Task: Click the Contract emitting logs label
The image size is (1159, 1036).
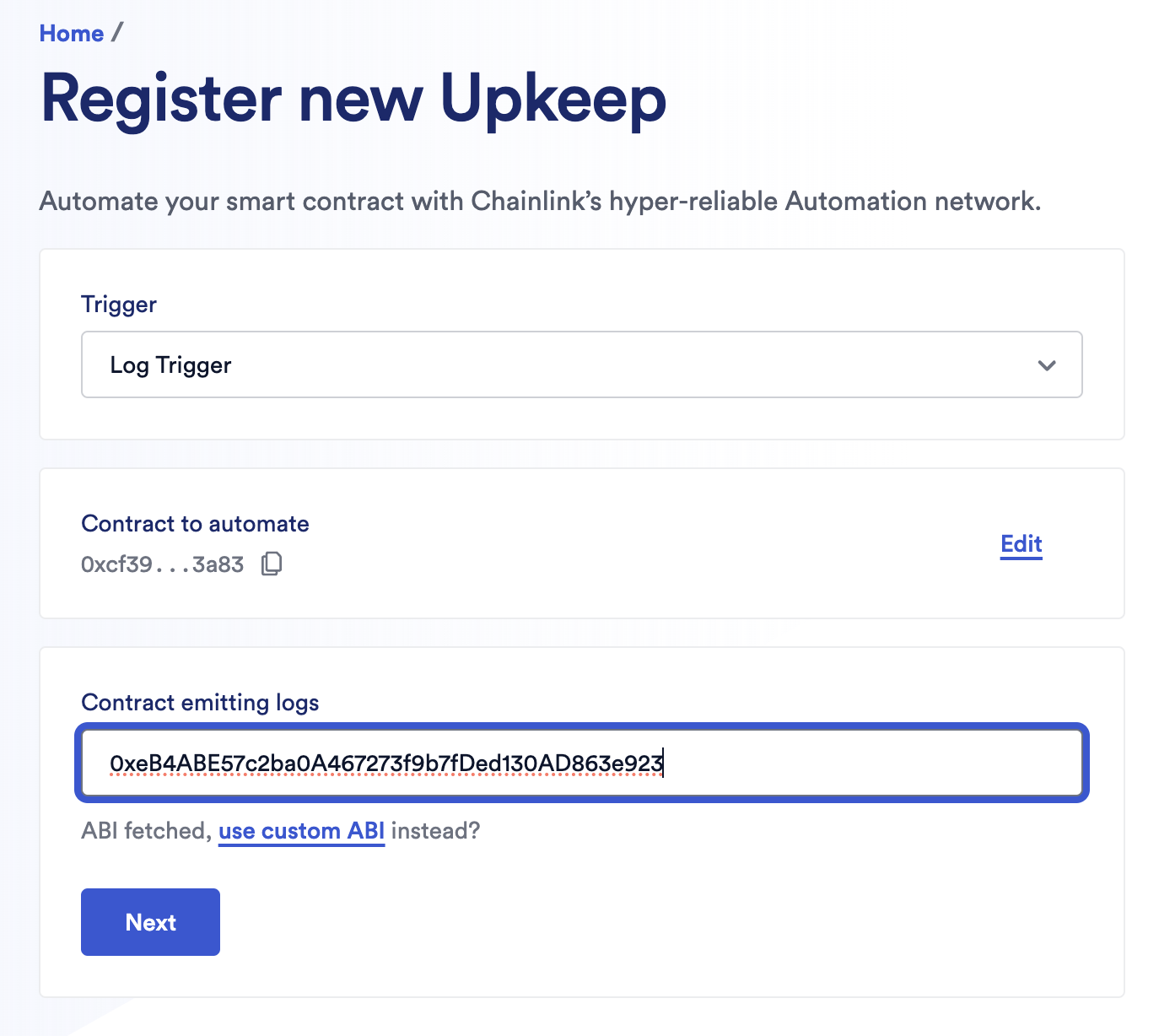Action: point(200,703)
